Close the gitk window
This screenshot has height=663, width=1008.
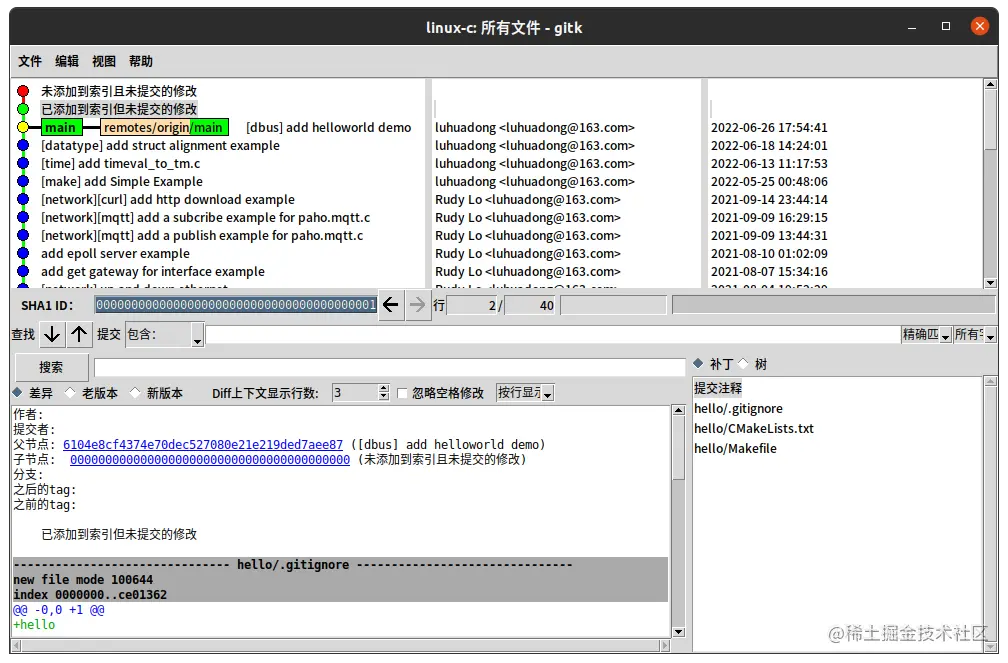tap(980, 26)
